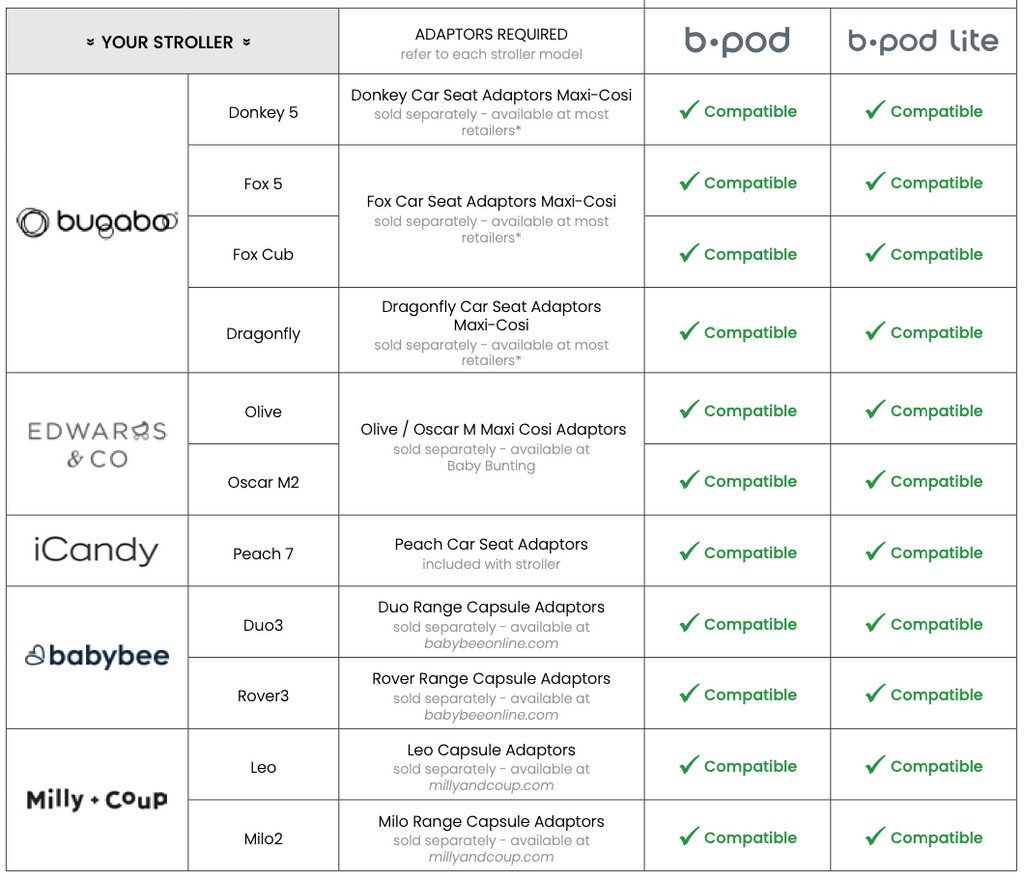This screenshot has height=879, width=1024.
Task: Click the Donkey 5 b·pod green checkmark
Action: coord(689,110)
